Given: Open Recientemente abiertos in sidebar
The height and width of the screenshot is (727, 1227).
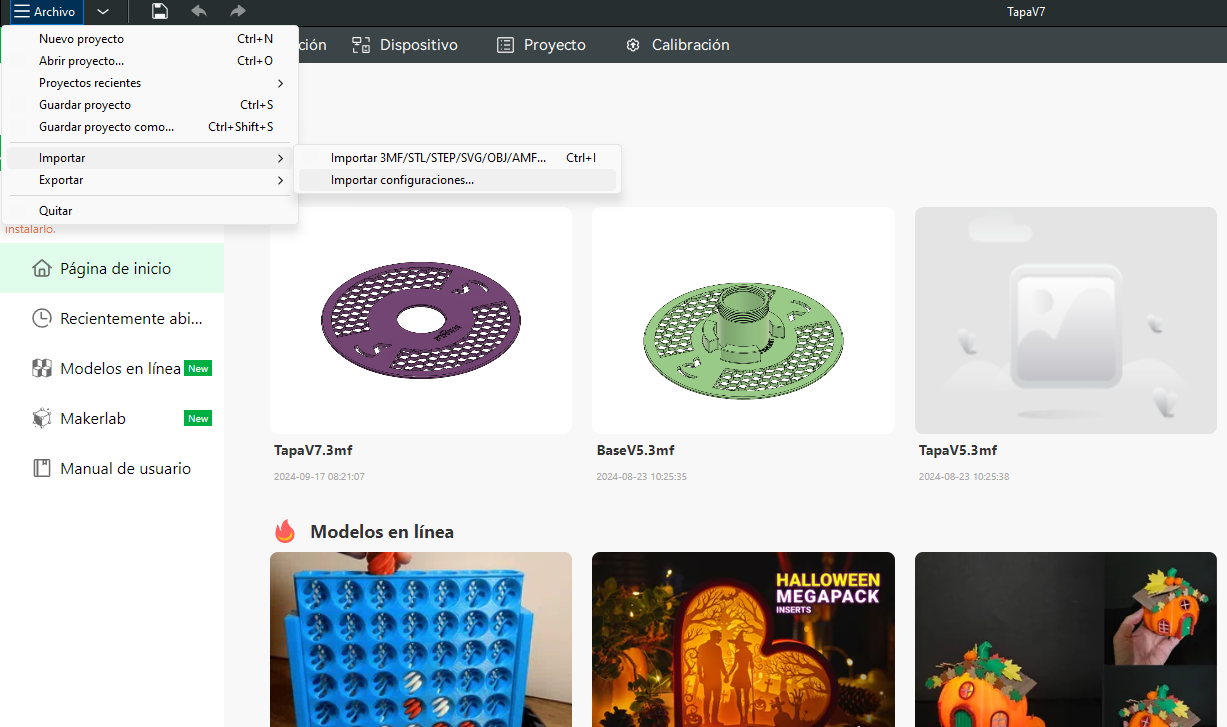Looking at the screenshot, I should [130, 318].
